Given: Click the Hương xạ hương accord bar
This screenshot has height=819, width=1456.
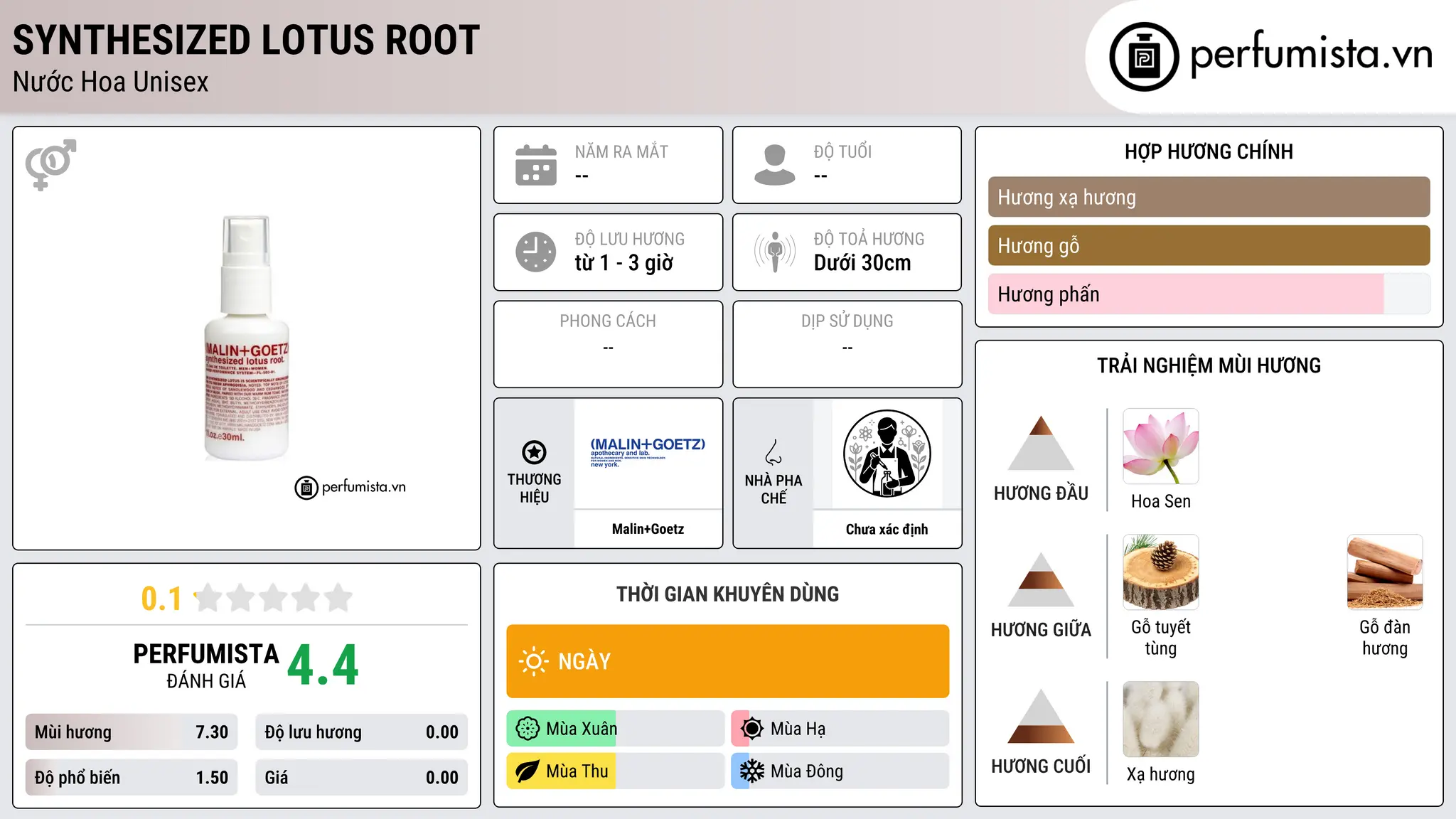Looking at the screenshot, I should (1209, 197).
